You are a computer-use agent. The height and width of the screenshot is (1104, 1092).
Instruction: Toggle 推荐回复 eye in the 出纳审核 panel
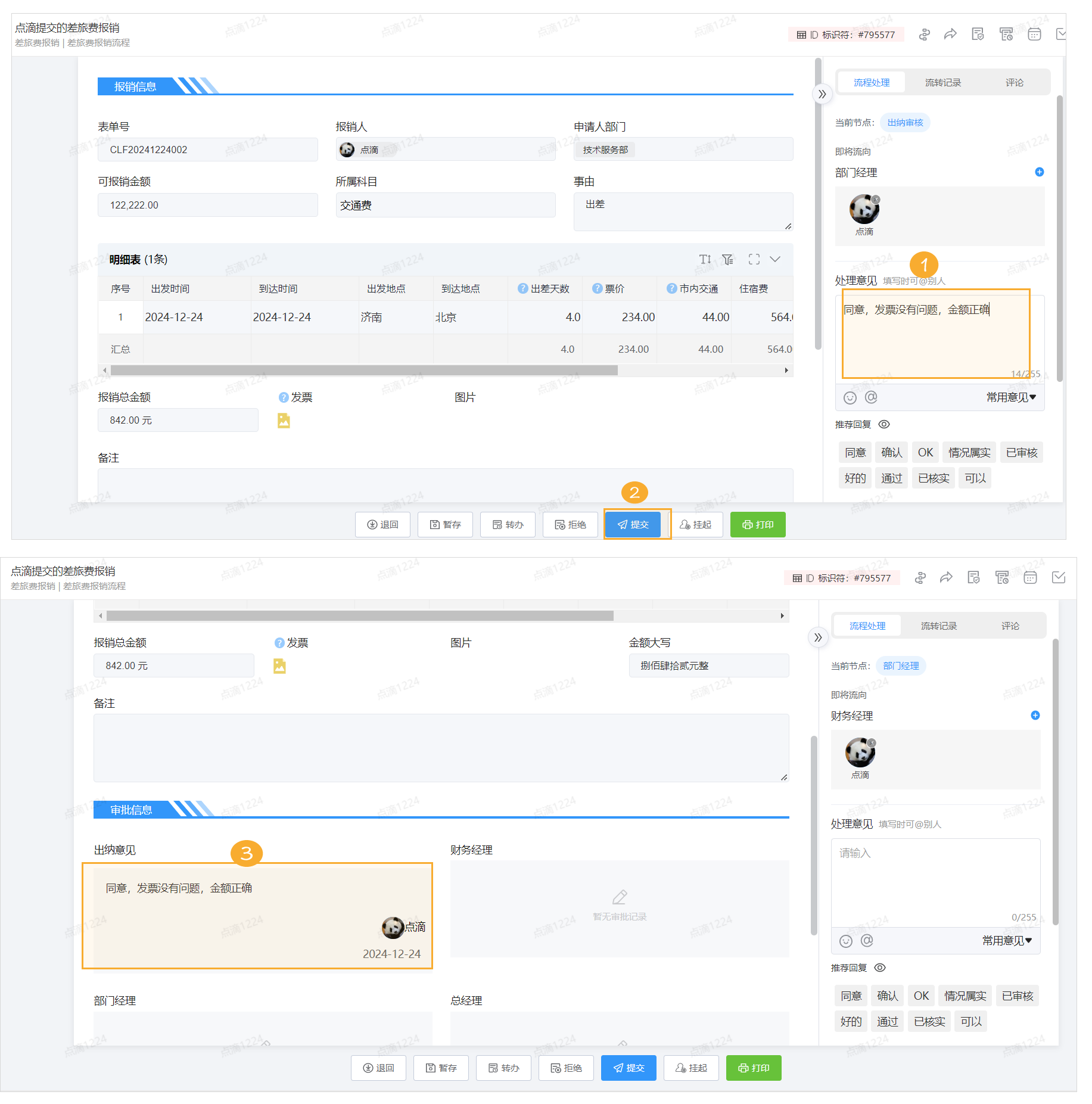tap(884, 424)
